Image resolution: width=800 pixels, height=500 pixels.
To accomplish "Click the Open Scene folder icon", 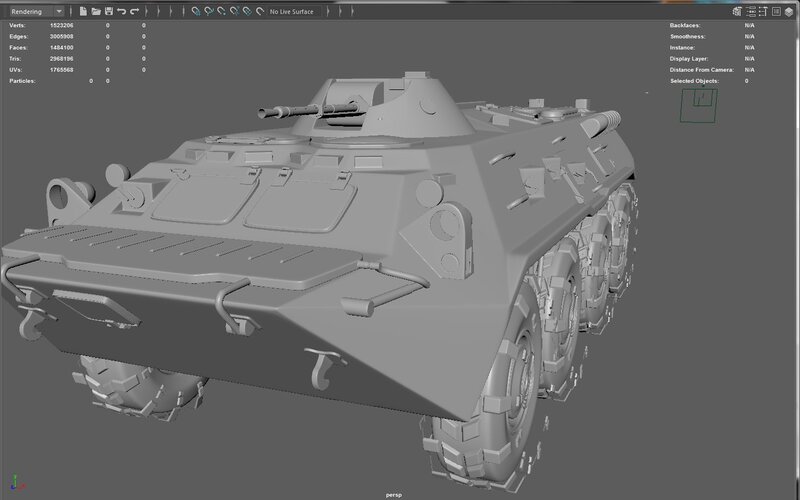I will click(95, 11).
